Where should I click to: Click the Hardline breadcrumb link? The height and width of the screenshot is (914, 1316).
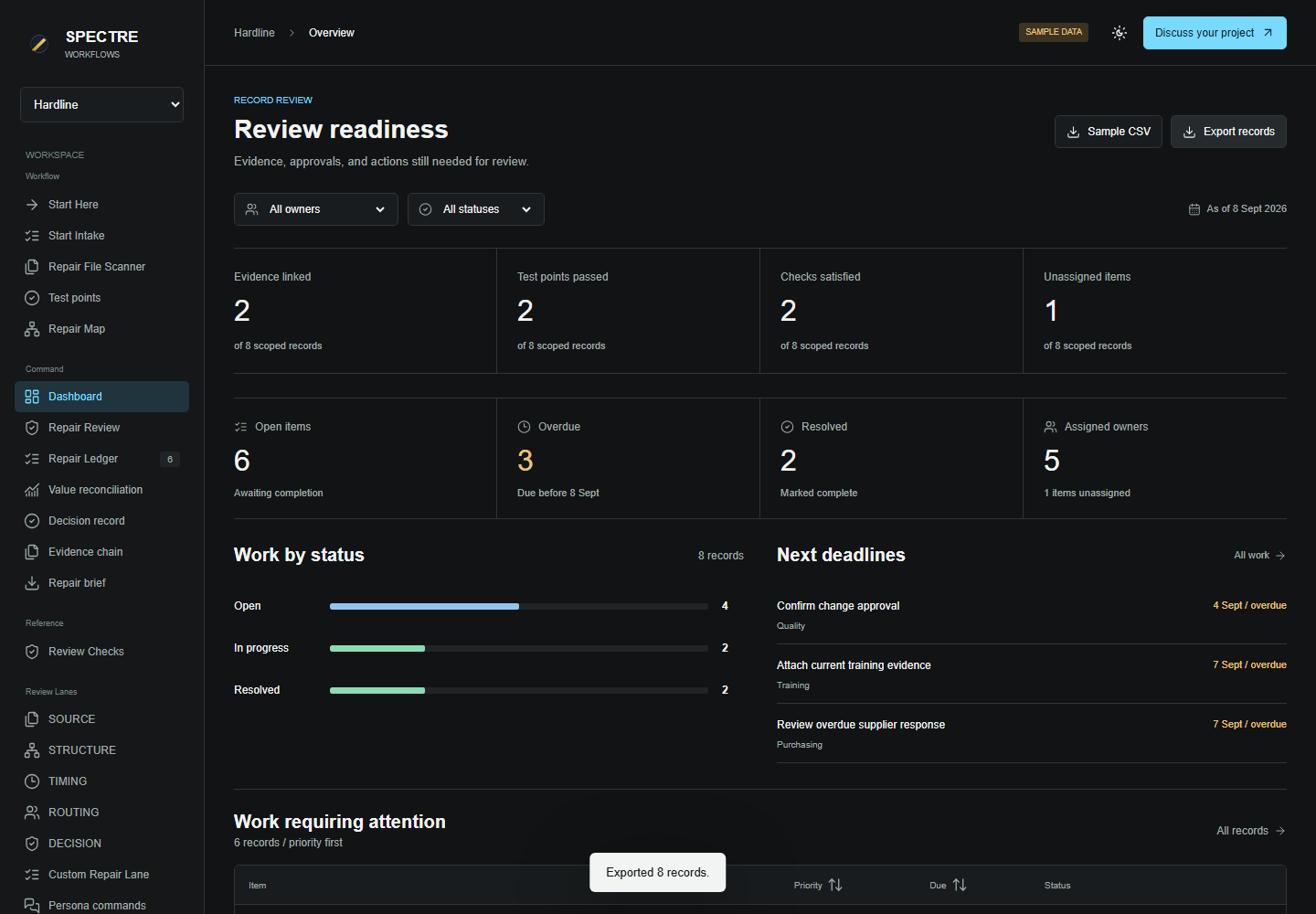(254, 33)
